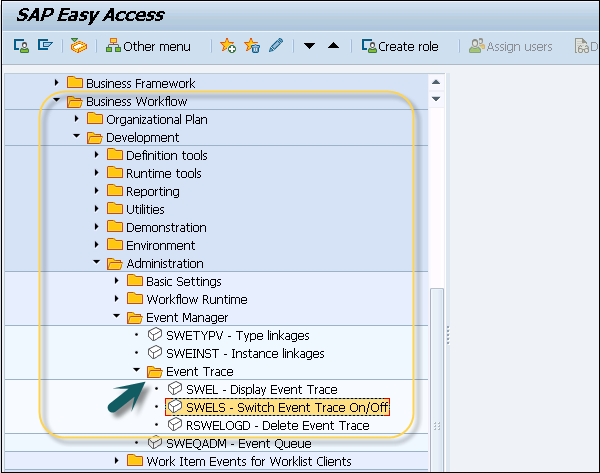The width and height of the screenshot is (600, 473).
Task: Open RSWELOGD - Delete Event Trace
Action: [x=277, y=425]
